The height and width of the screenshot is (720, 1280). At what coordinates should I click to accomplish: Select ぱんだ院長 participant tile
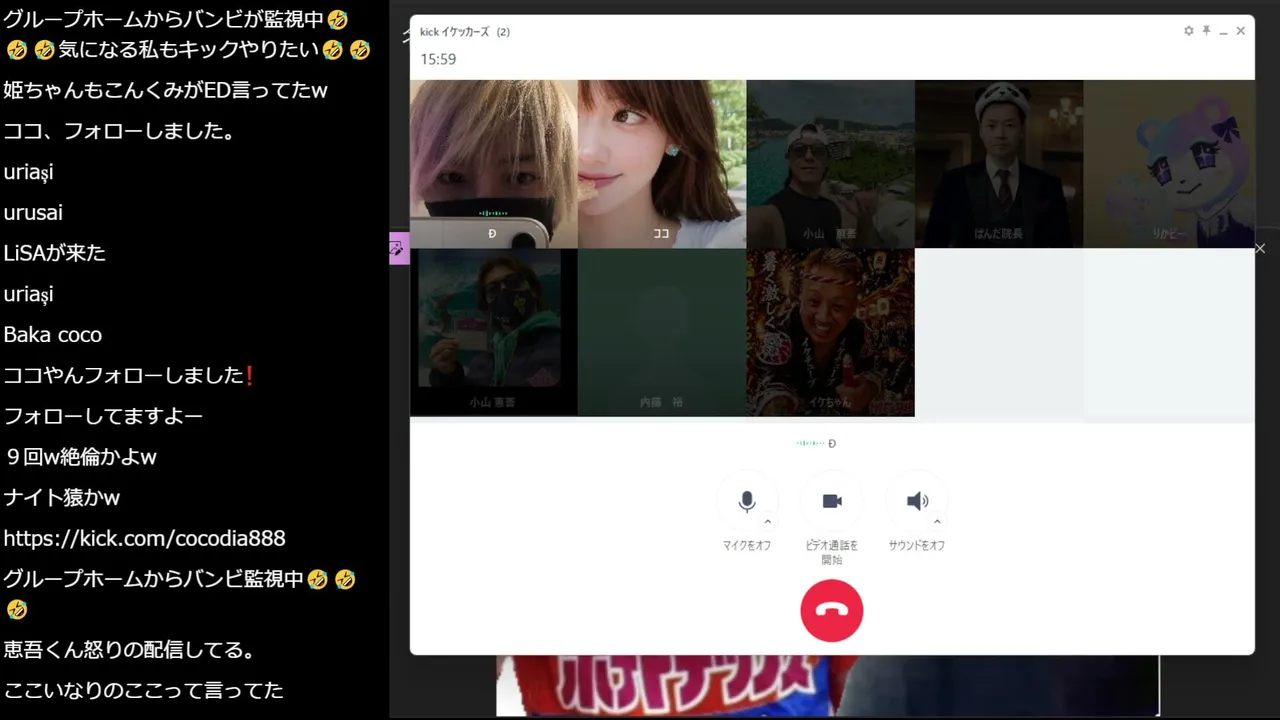999,164
